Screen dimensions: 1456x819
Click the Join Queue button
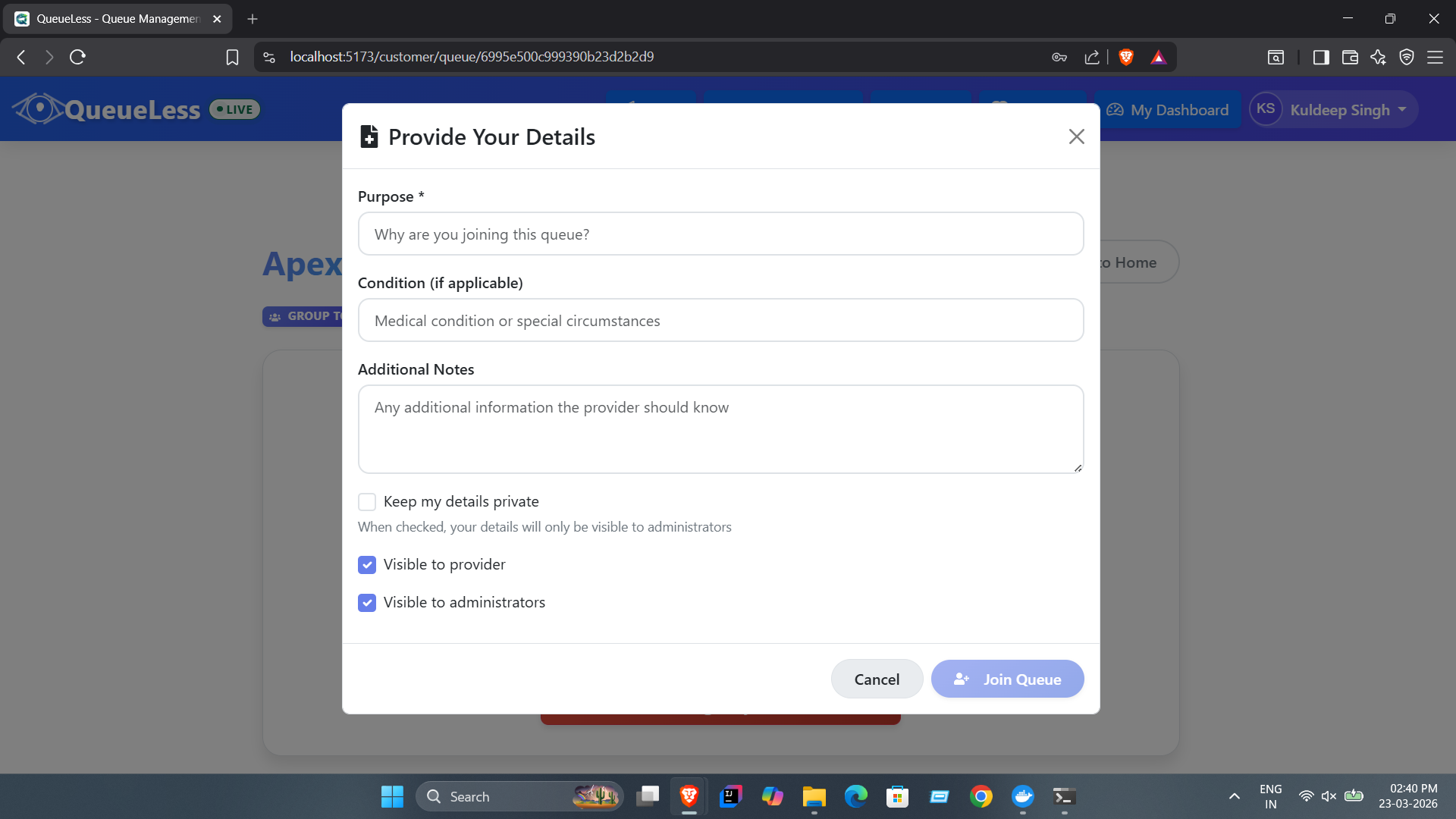[x=1007, y=679]
